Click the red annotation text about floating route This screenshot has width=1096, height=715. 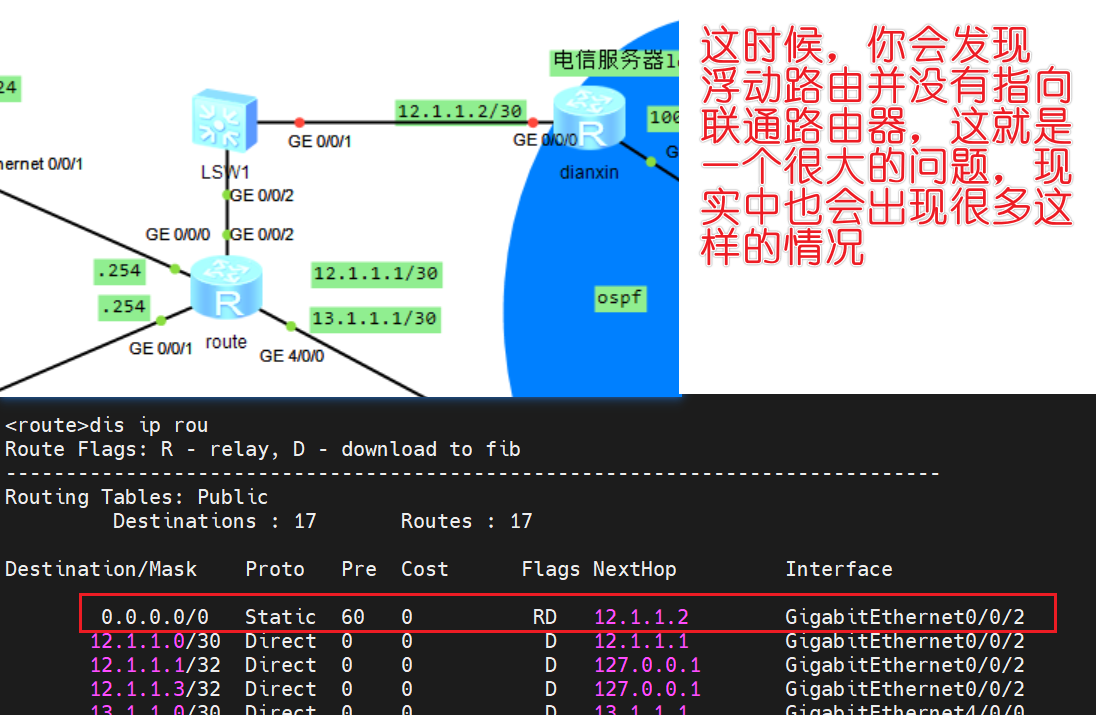click(886, 146)
